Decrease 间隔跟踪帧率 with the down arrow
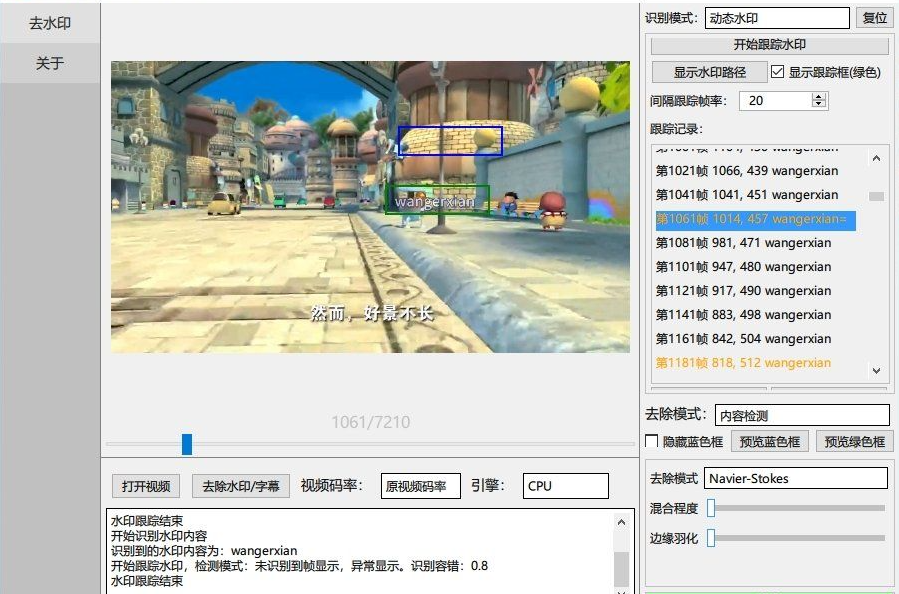The width and height of the screenshot is (899, 594). (x=819, y=105)
